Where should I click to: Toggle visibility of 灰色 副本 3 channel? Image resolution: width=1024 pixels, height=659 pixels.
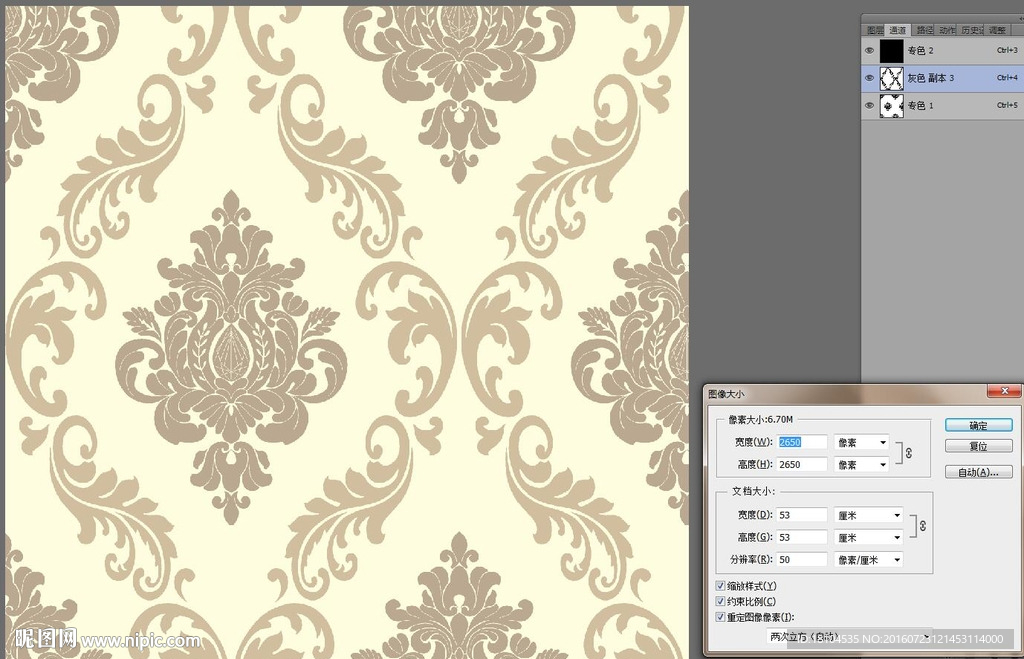(869, 78)
